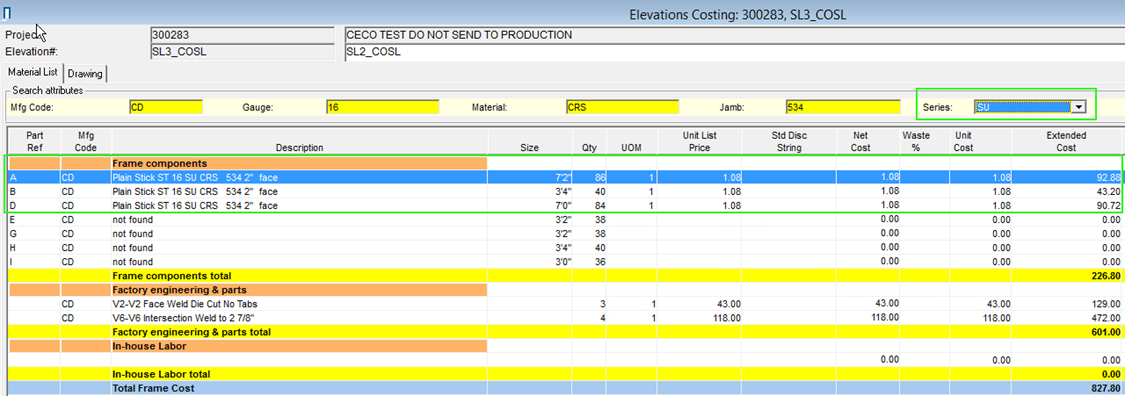Click the 129.00 extended cost cell
The height and width of the screenshot is (396, 1125).
[1066, 303]
